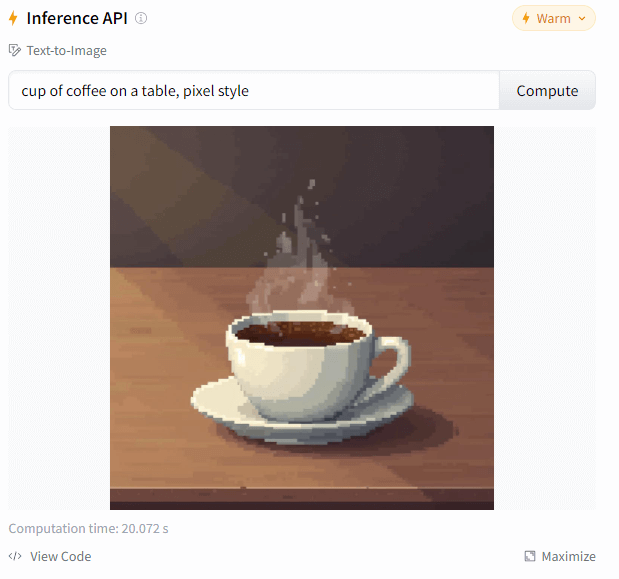Click the Inference API info icon
The width and height of the screenshot is (619, 579).
click(141, 18)
